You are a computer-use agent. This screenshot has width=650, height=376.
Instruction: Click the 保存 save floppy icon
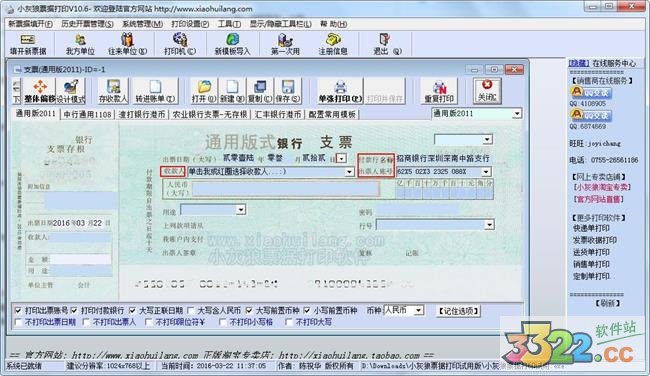[x=287, y=91]
